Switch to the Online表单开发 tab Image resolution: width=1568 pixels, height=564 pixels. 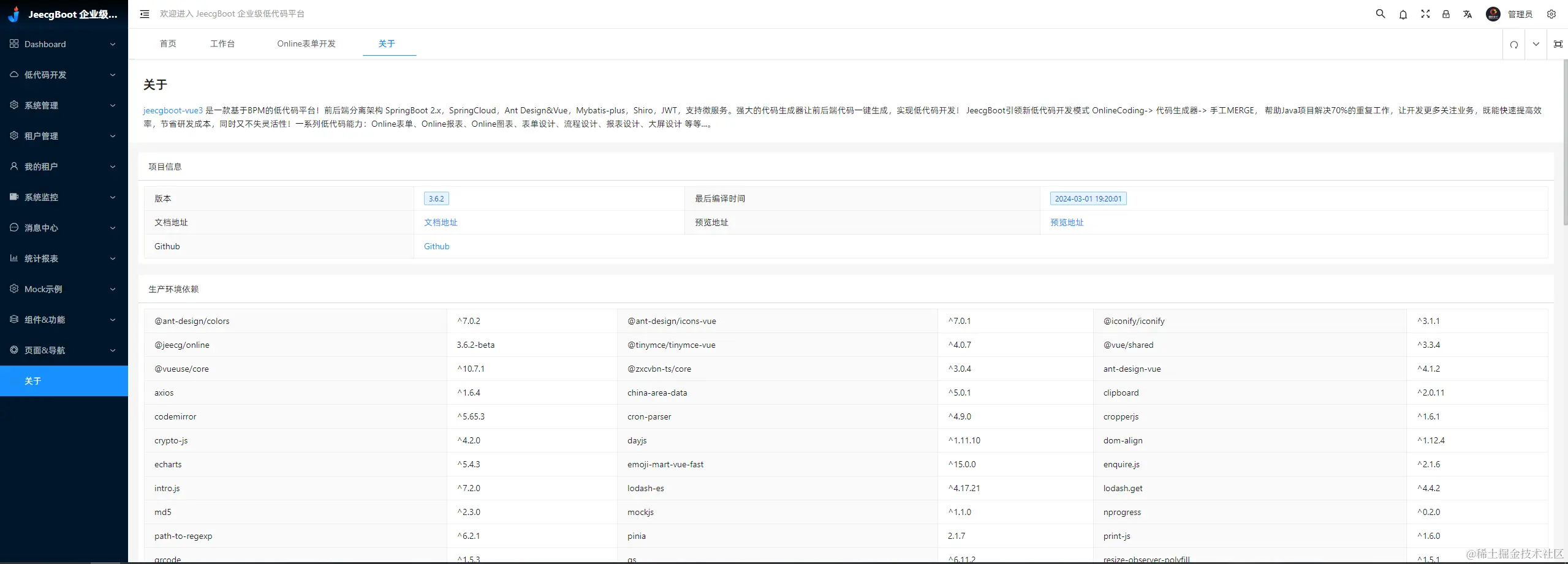[306, 43]
